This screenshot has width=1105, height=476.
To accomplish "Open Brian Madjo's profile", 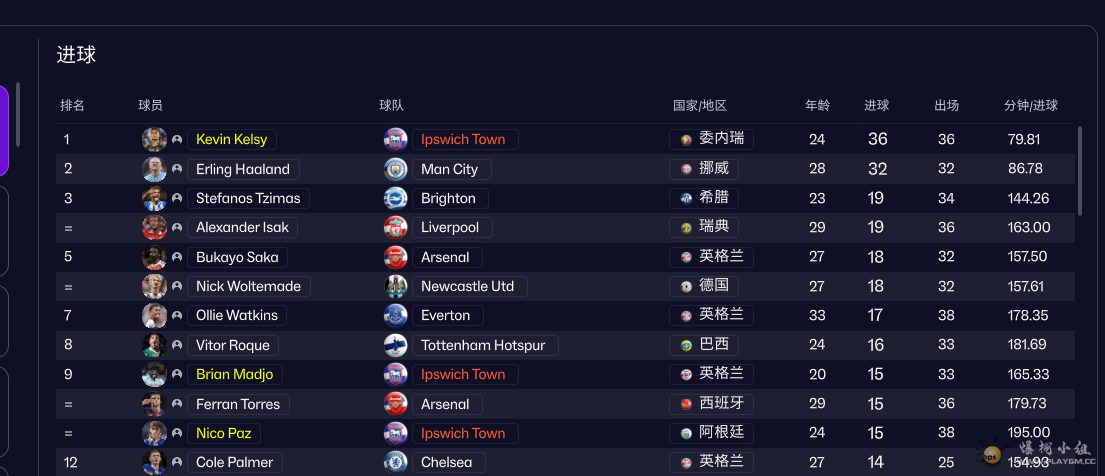I will coord(235,374).
